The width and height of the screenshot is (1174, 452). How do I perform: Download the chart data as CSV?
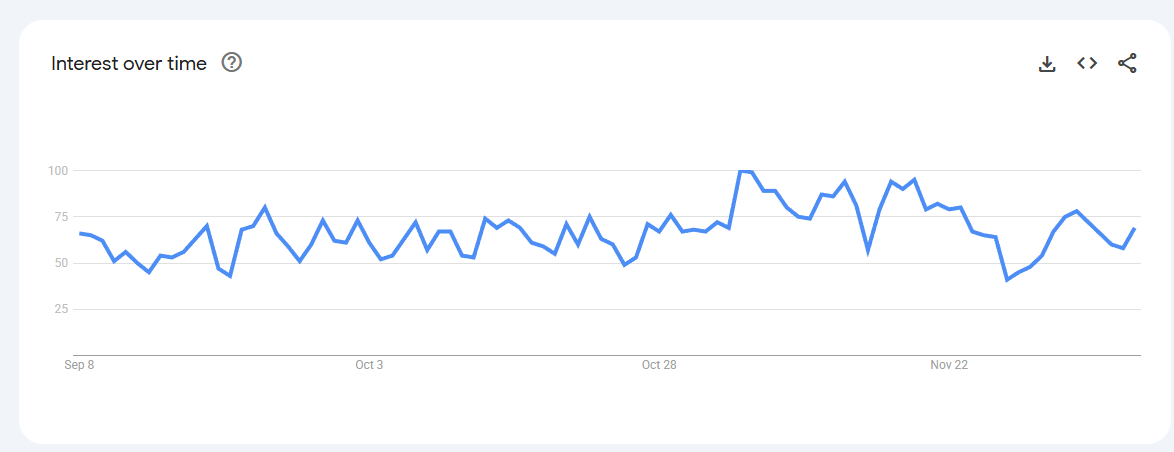tap(1047, 64)
